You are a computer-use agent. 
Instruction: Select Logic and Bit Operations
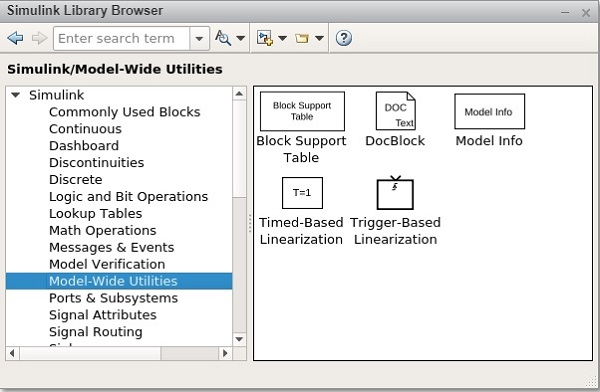[128, 196]
